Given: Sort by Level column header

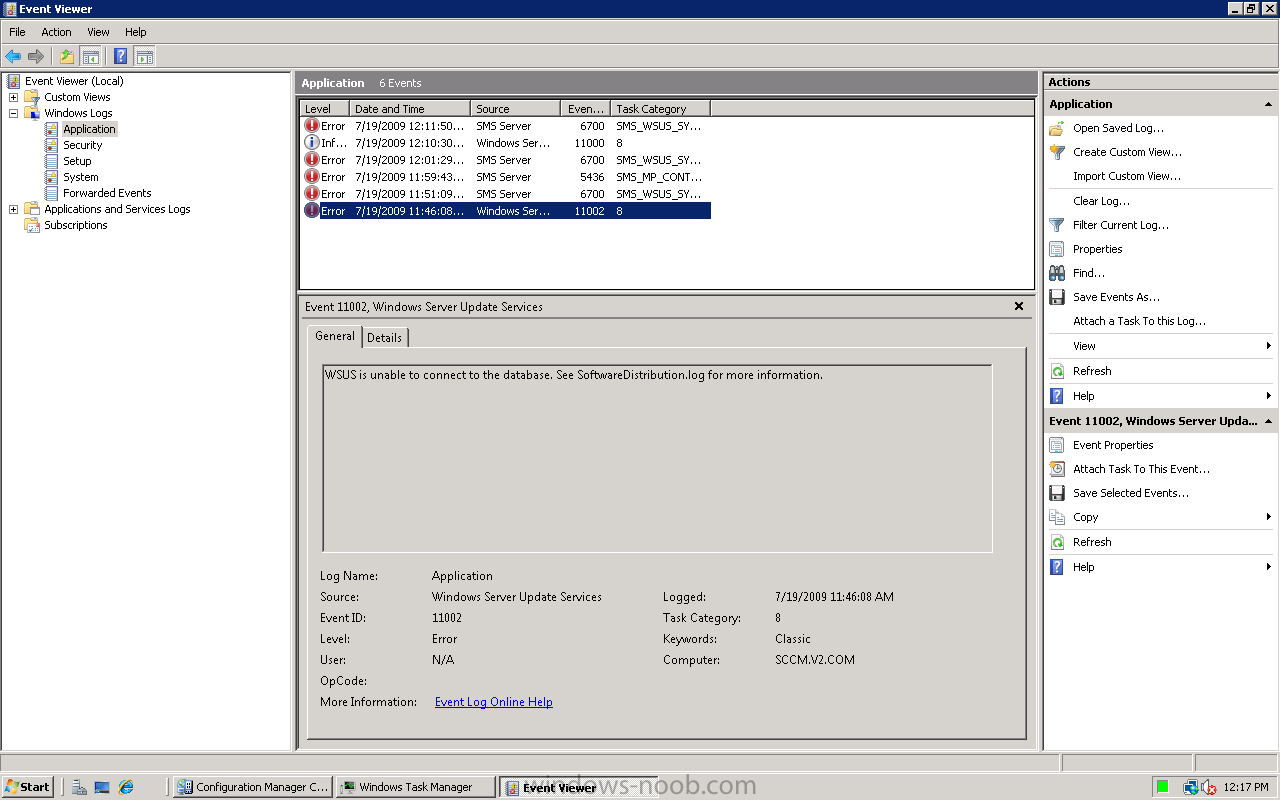Looking at the screenshot, I should pyautogui.click(x=325, y=109).
